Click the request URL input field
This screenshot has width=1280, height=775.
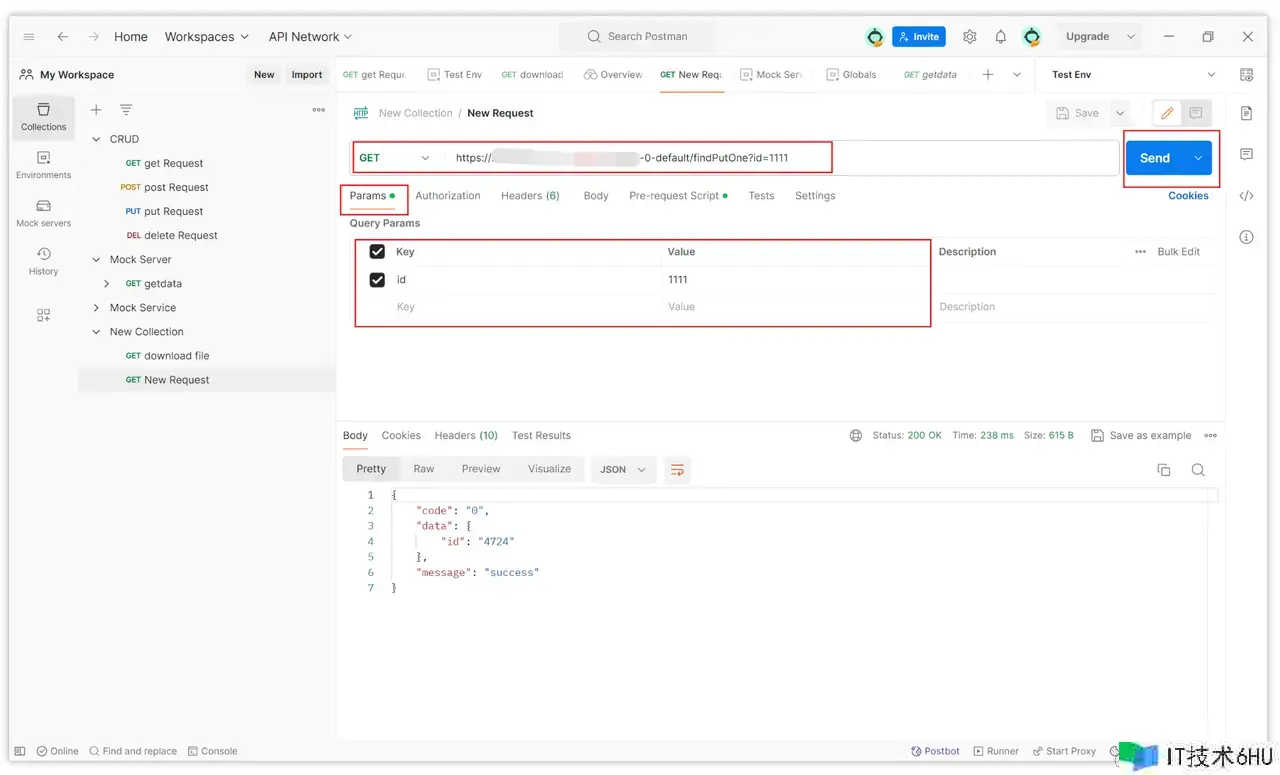[780, 158]
